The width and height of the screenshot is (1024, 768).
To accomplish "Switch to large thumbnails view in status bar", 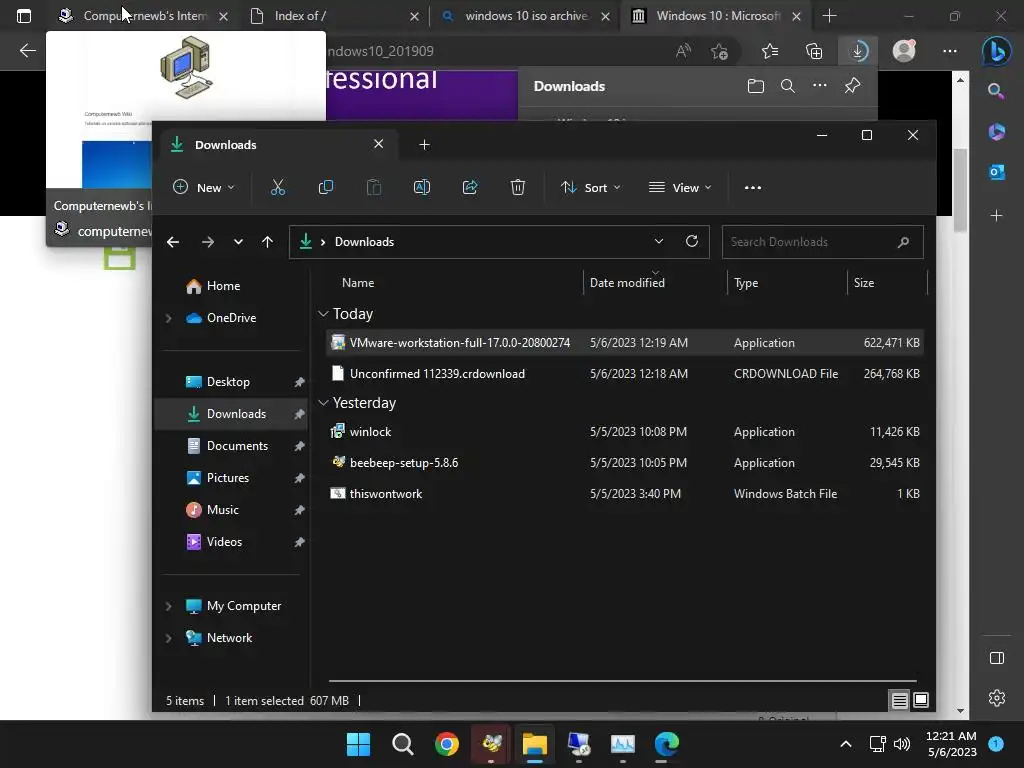I will [x=921, y=701].
